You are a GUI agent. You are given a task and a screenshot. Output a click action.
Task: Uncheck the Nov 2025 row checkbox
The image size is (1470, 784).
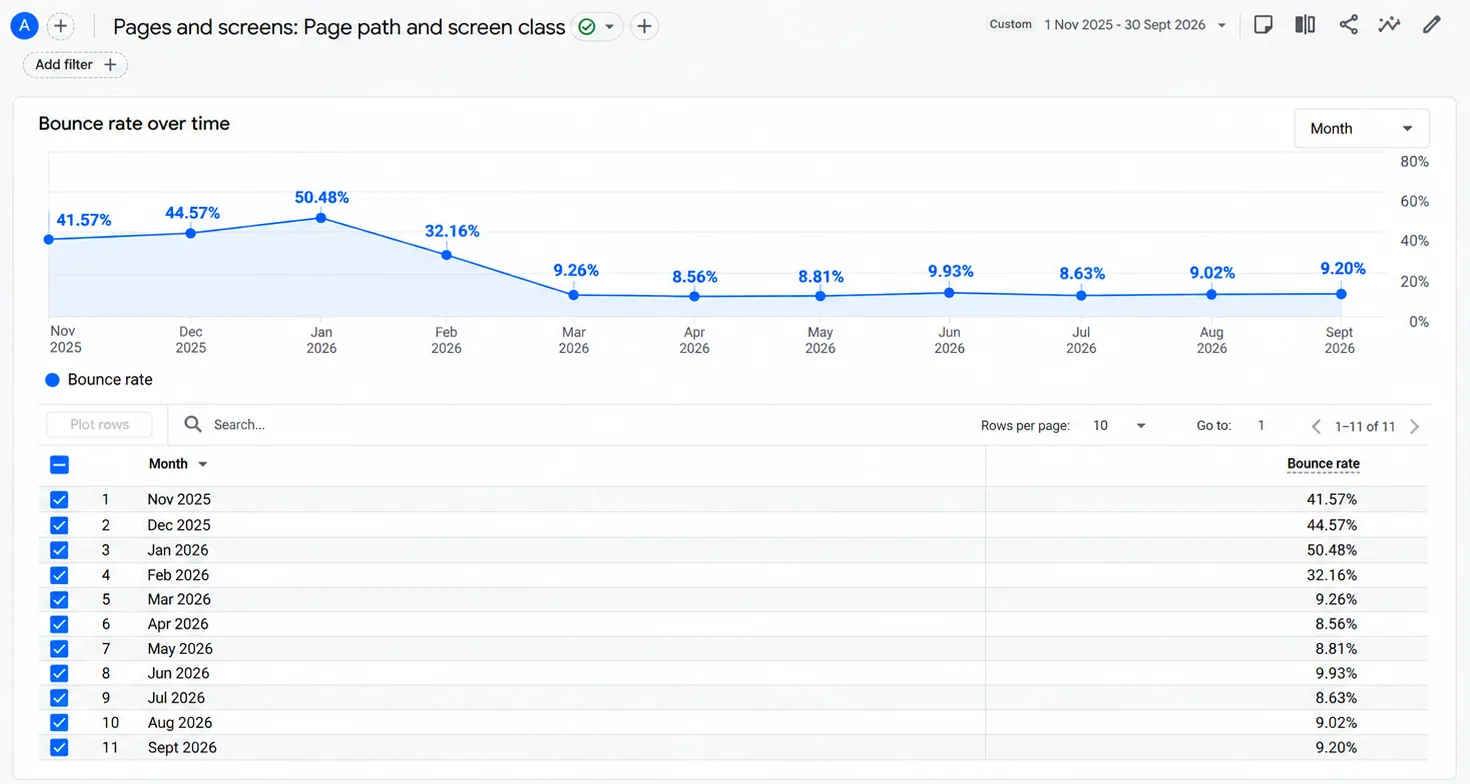(59, 500)
